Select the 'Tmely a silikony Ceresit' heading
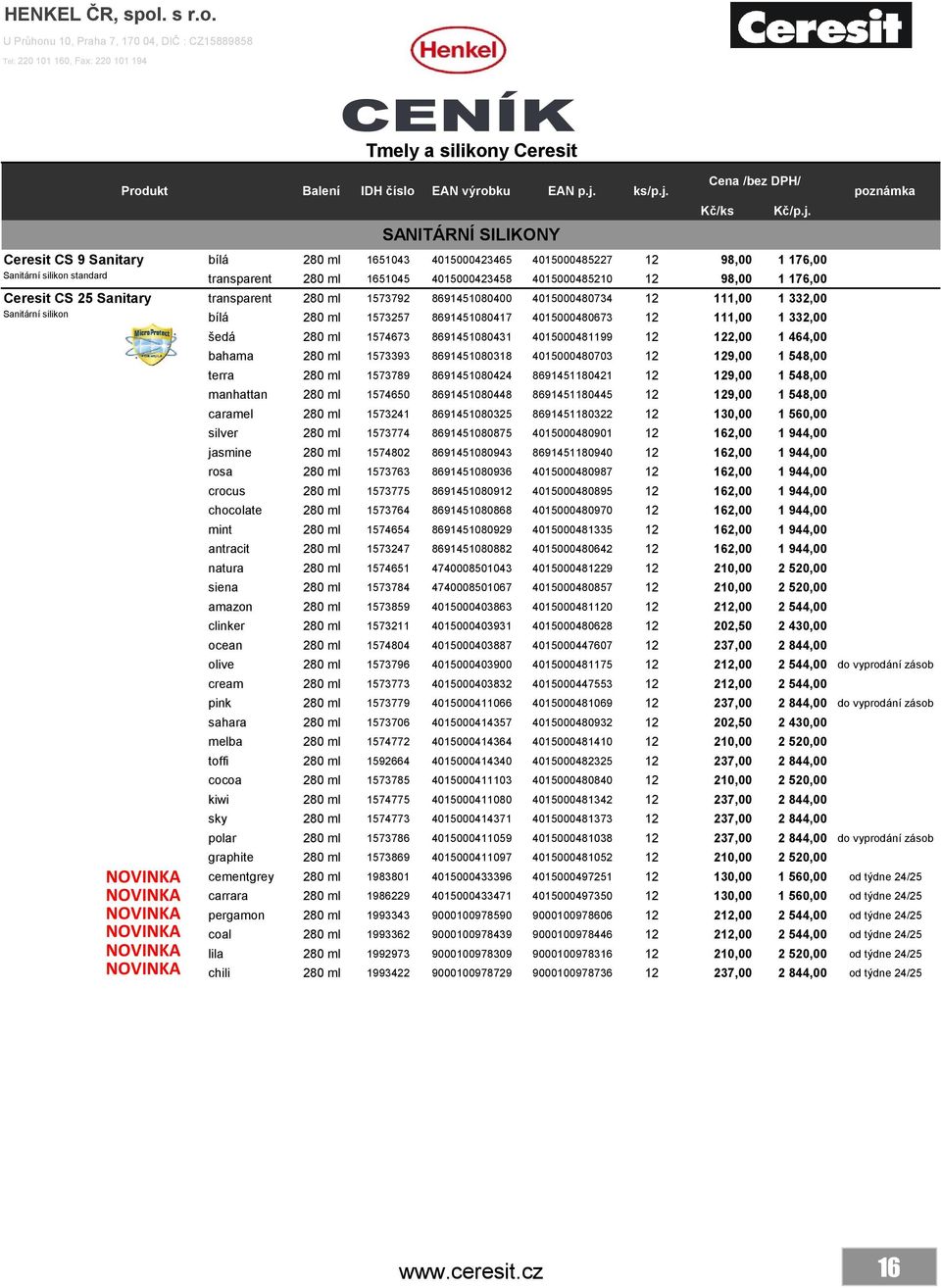The image size is (941, 1288). [x=471, y=151]
